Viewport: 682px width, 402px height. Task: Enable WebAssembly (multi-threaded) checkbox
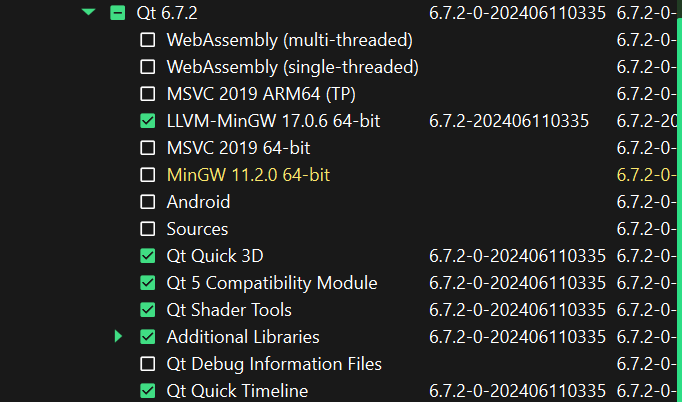coord(148,40)
